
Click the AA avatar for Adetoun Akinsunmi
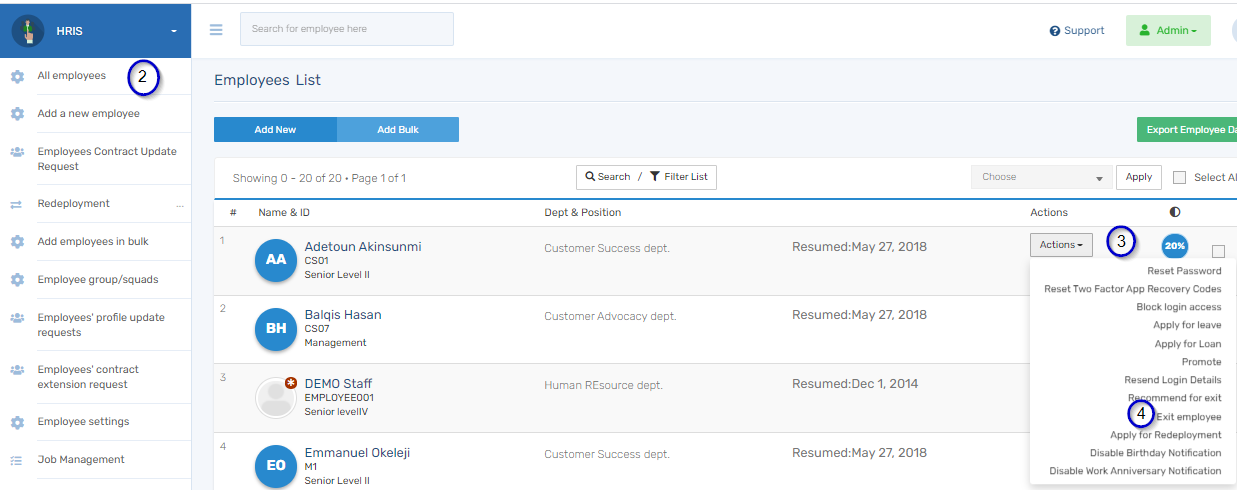pyautogui.click(x=275, y=260)
